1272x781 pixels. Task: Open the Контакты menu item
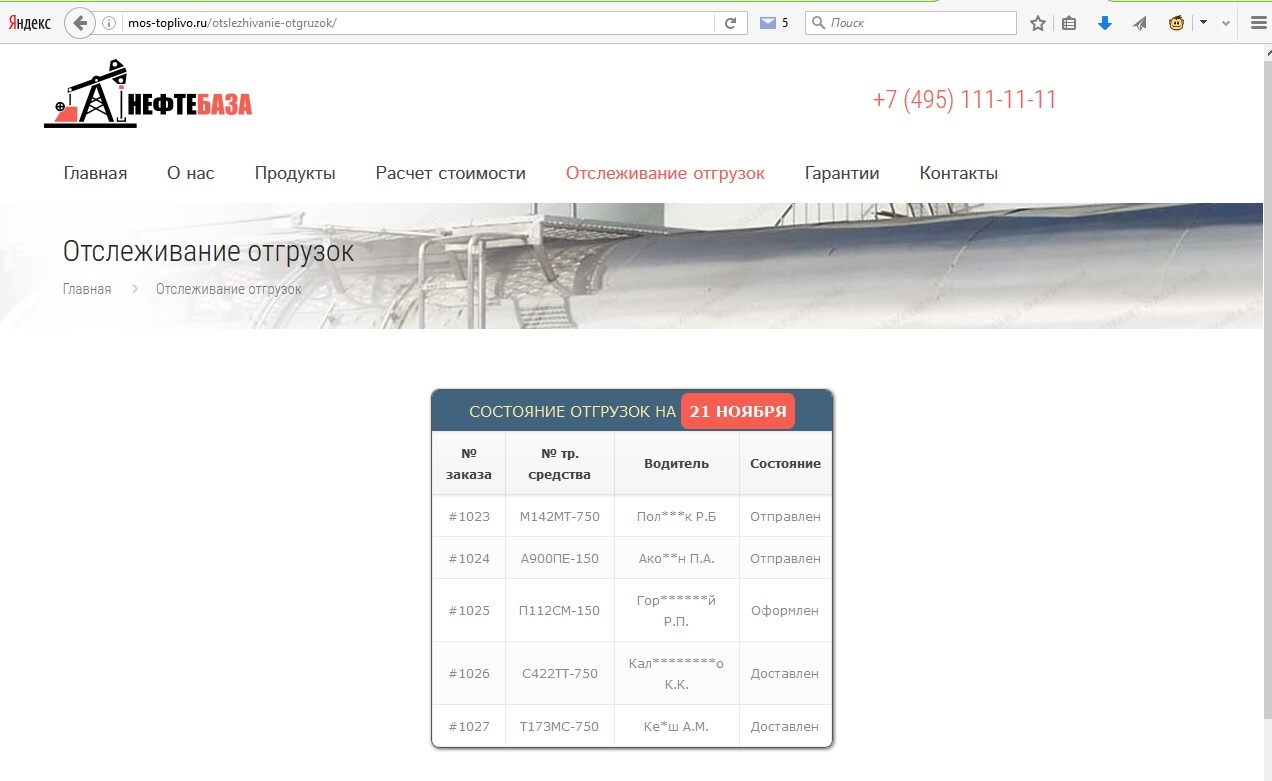pyautogui.click(x=958, y=173)
